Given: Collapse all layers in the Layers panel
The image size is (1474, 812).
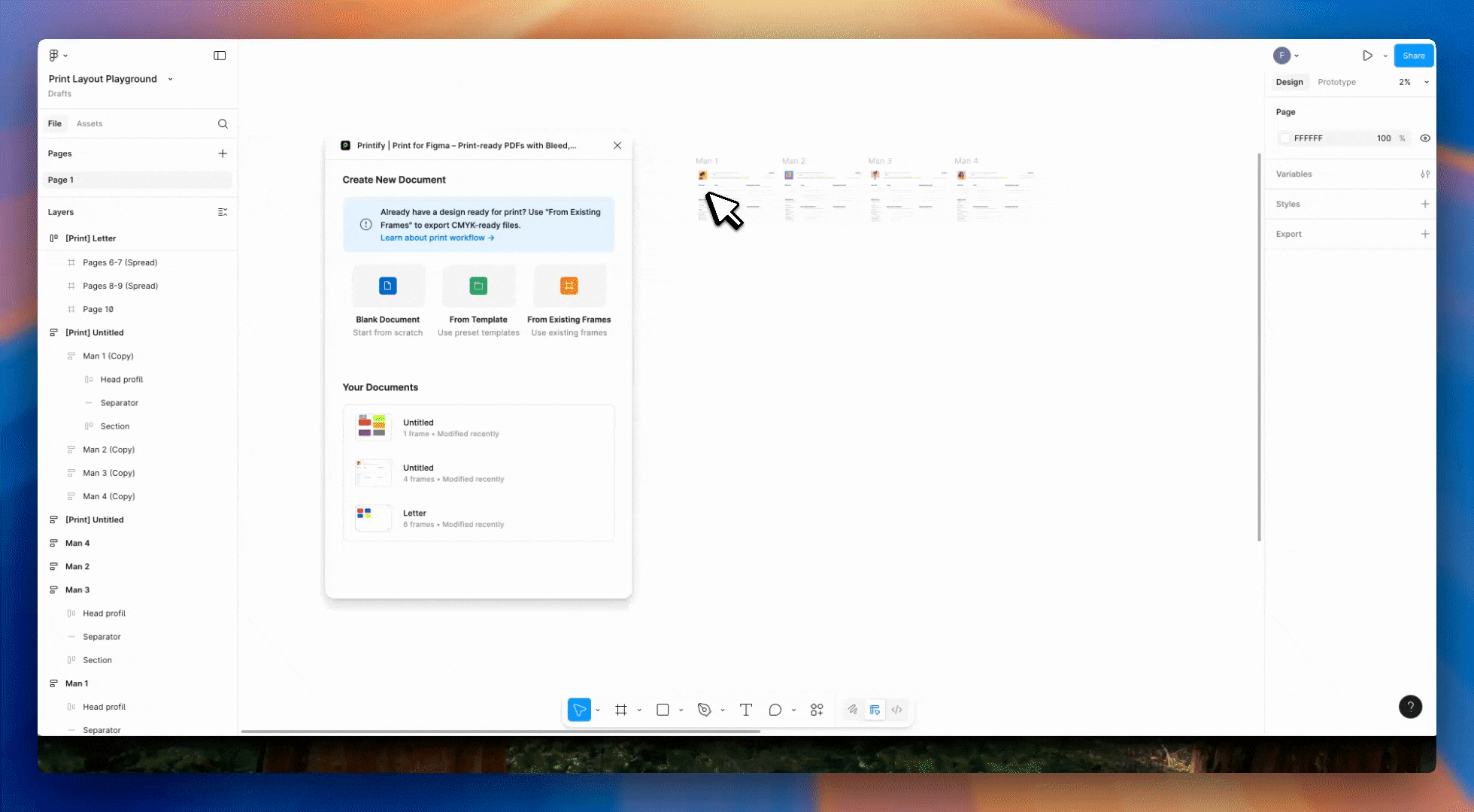Looking at the screenshot, I should point(223,212).
